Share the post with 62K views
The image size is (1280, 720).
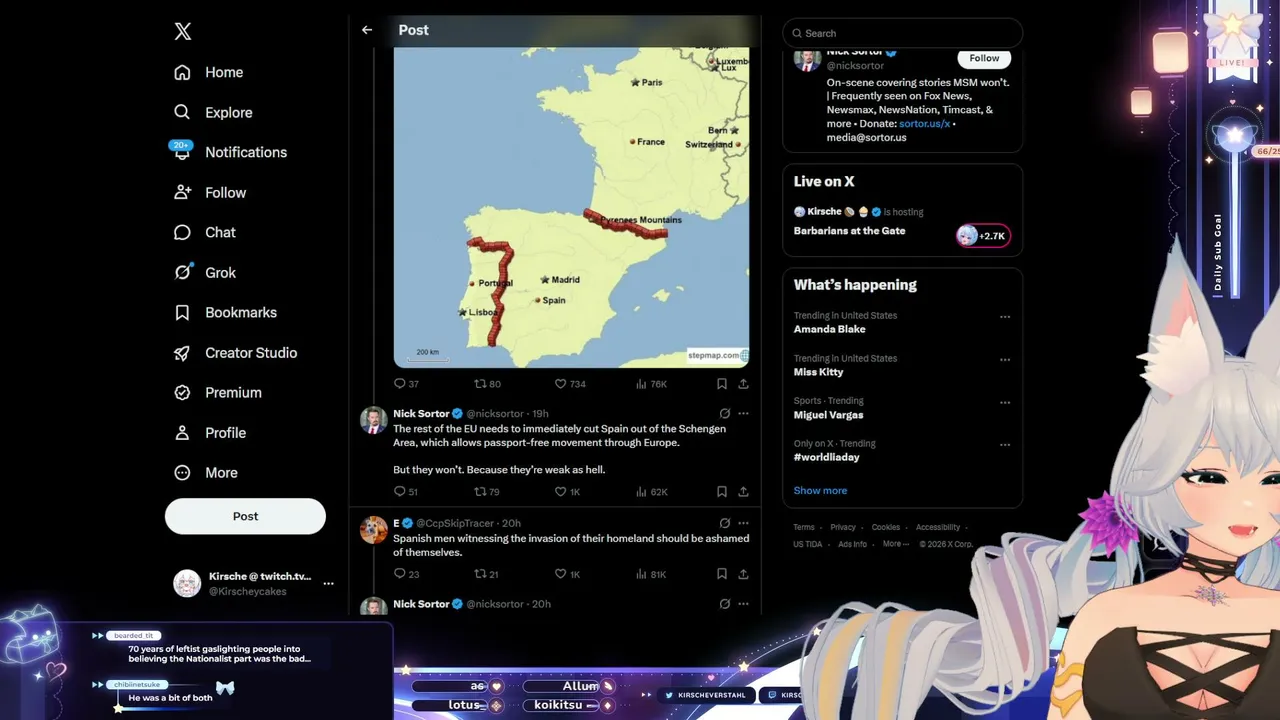[x=743, y=492]
